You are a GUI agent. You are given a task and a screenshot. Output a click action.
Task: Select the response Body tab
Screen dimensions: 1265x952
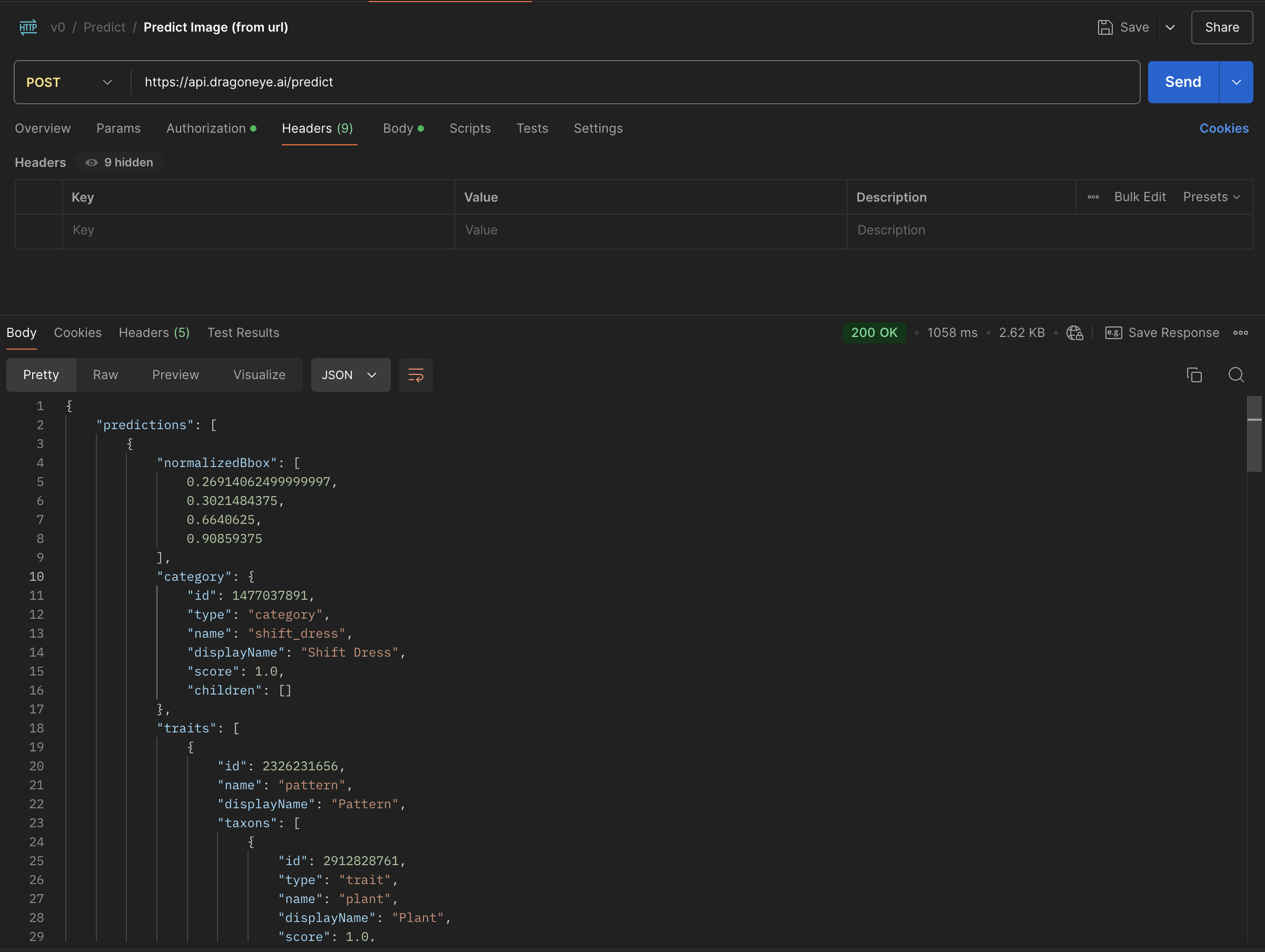point(21,333)
